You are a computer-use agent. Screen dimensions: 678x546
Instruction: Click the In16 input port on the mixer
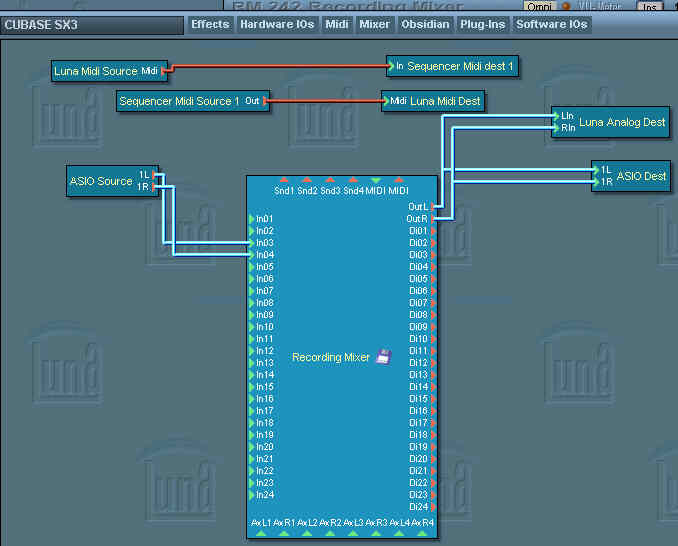252,399
